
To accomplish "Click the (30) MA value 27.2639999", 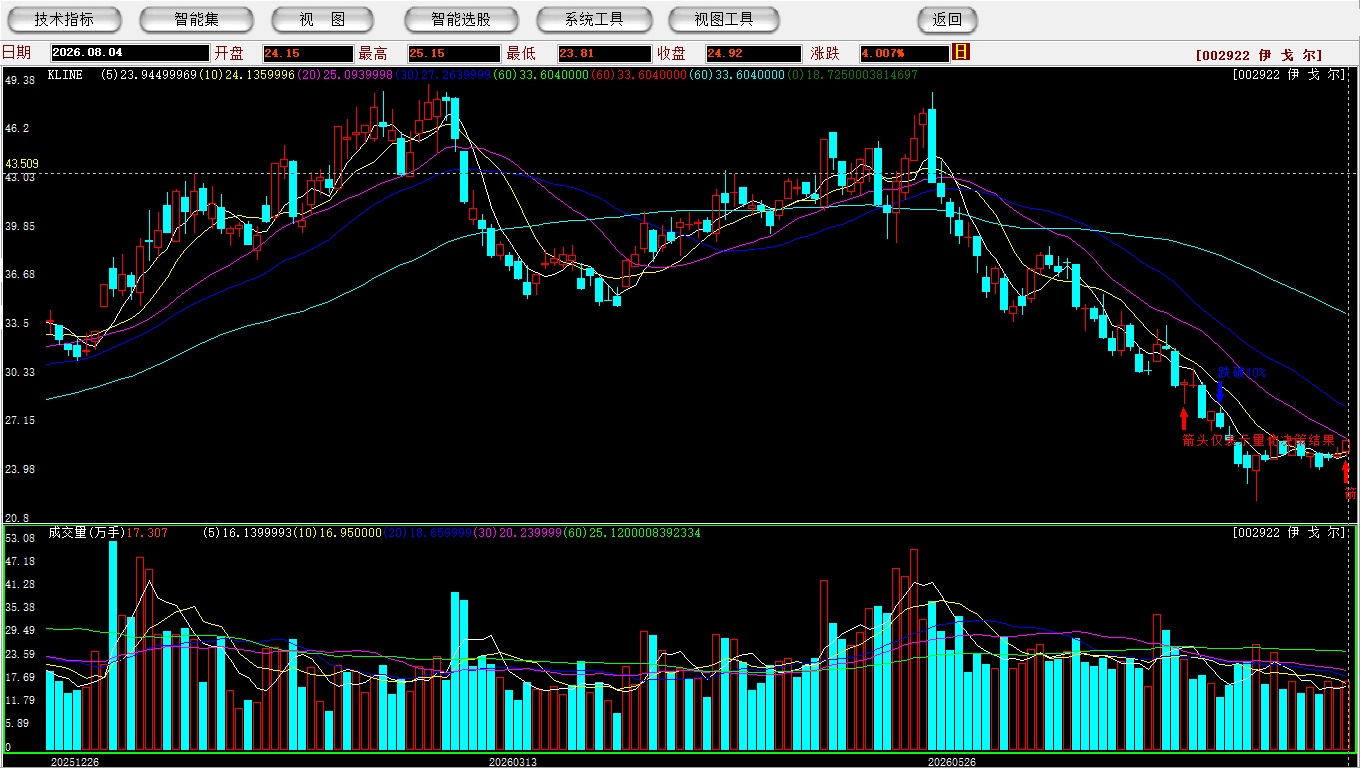I will coord(443,75).
